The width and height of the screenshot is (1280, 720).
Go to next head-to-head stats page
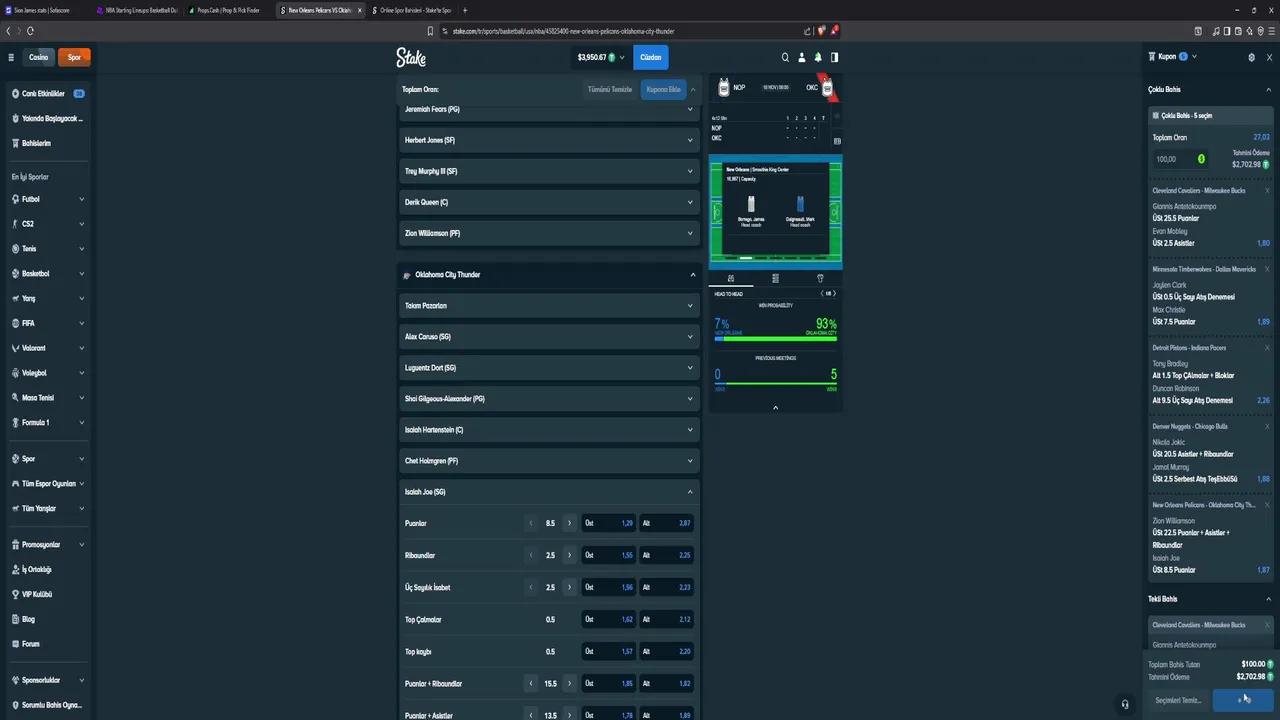coord(834,293)
